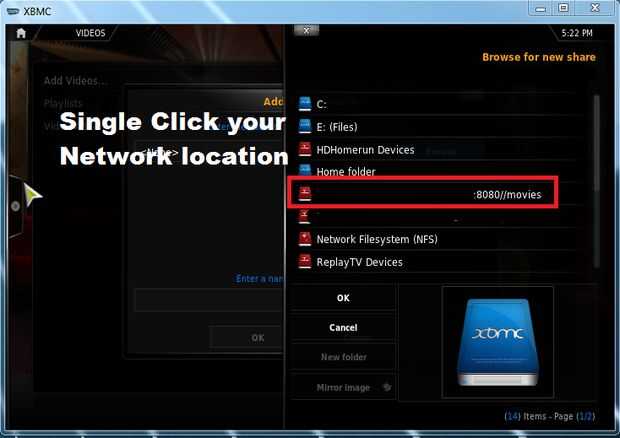Click the C: drive icon
Screen dimensions: 620x438
305,104
